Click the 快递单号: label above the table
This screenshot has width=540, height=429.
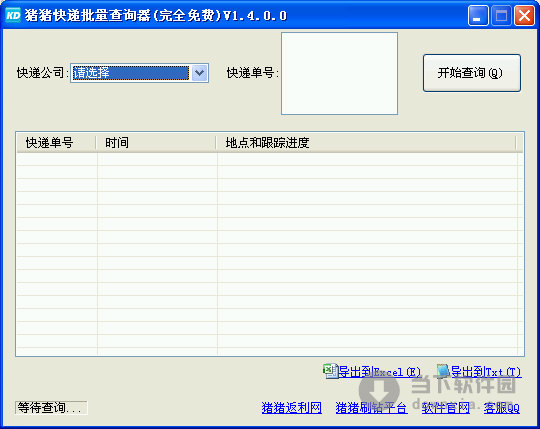pos(252,73)
